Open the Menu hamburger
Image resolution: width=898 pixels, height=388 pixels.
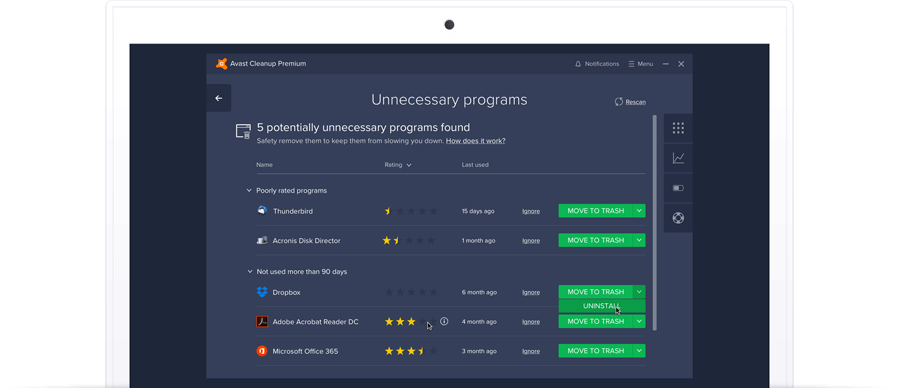(x=640, y=64)
